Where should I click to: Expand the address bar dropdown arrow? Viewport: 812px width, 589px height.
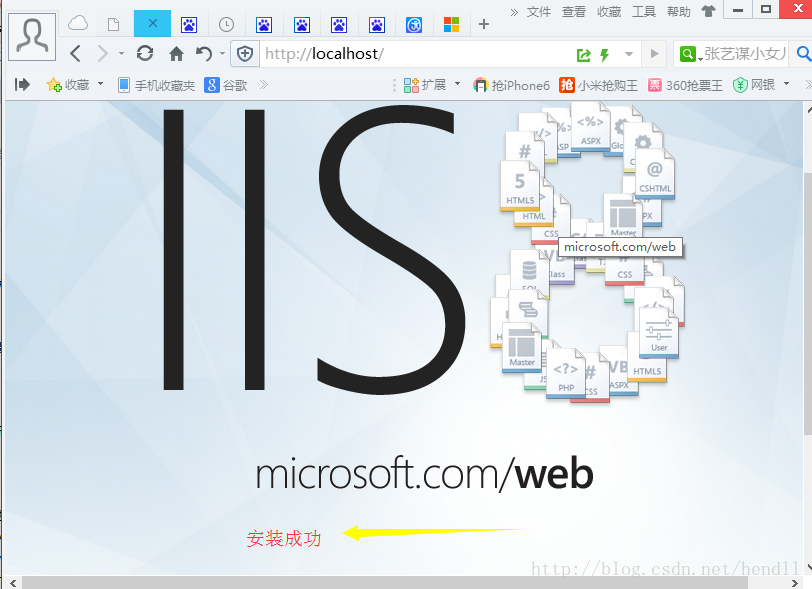[629, 54]
